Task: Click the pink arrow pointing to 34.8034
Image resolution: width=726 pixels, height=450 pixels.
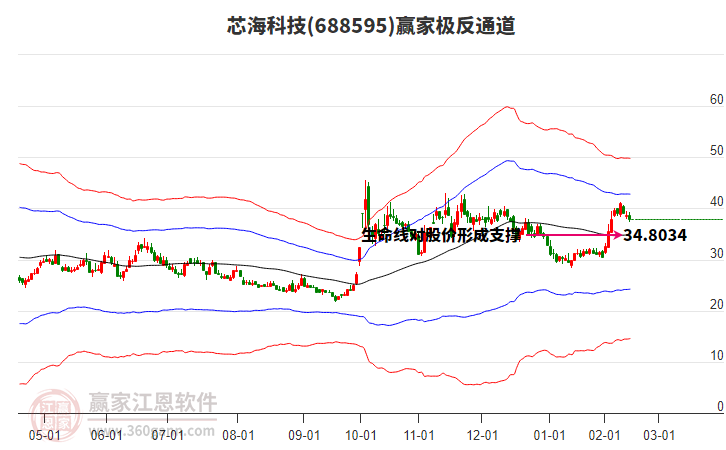Action: point(573,235)
